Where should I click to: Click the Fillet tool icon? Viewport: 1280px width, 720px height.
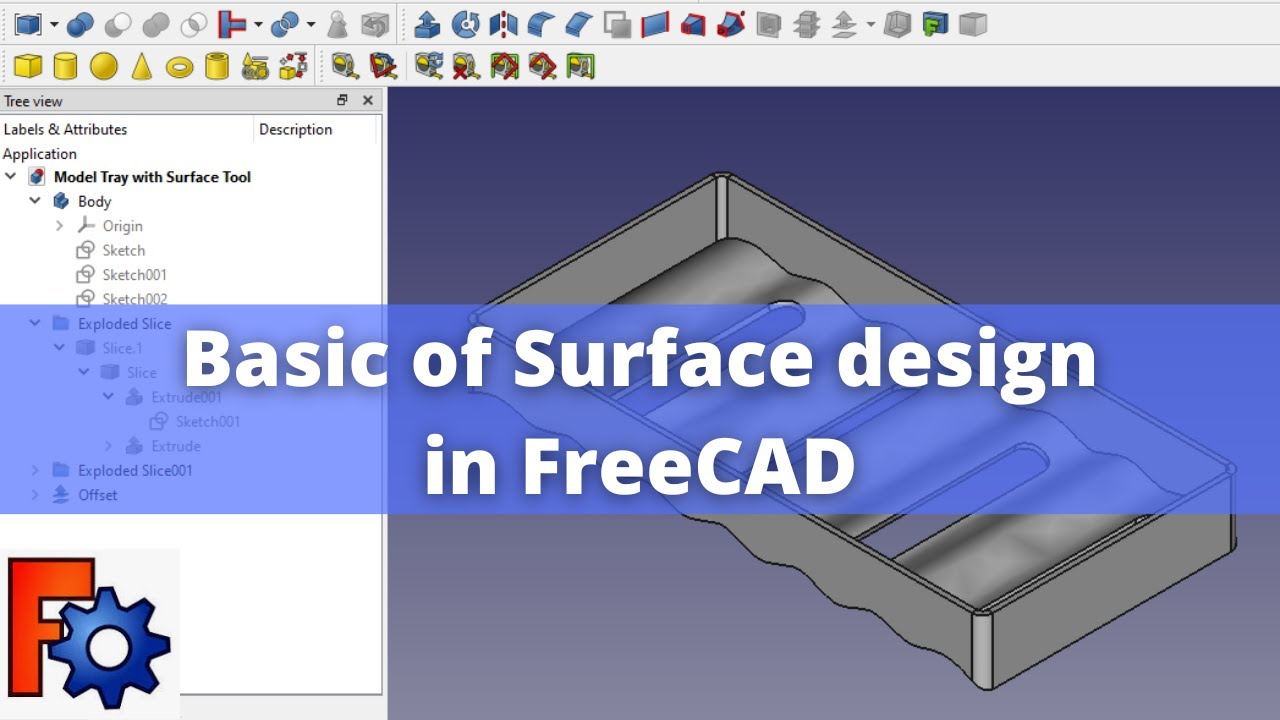[541, 23]
